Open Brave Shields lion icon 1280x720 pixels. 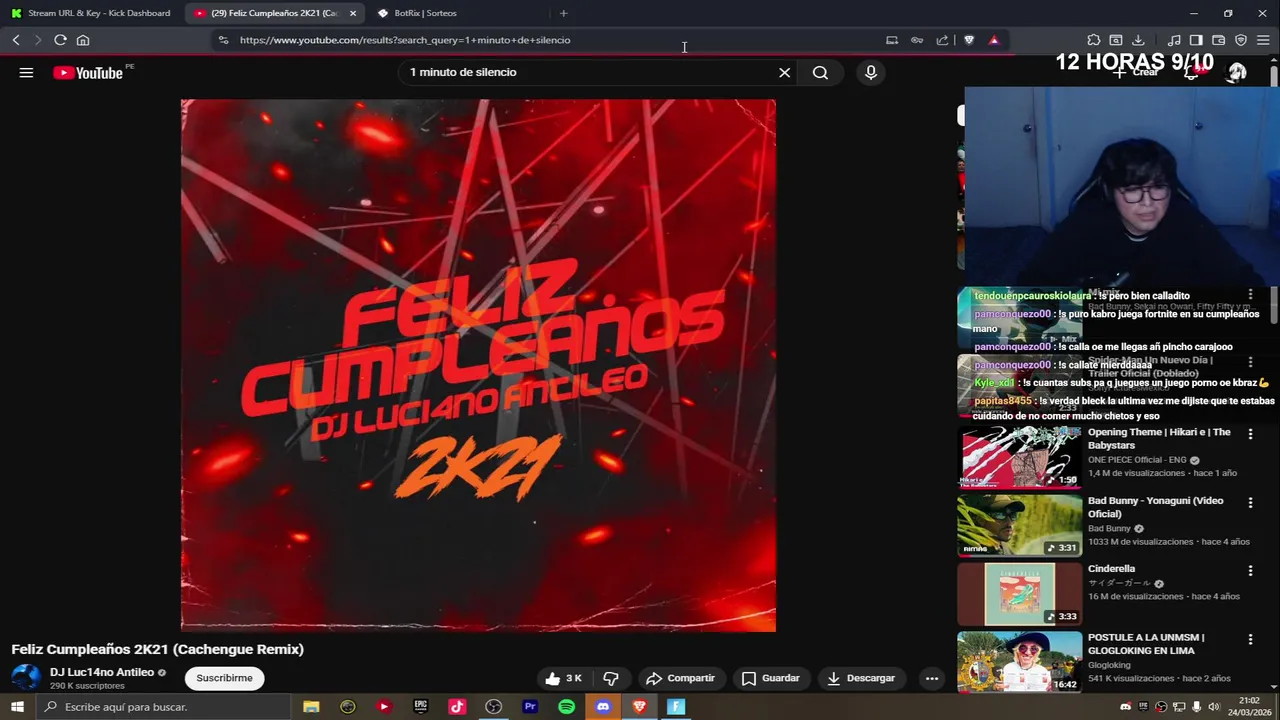coord(969,40)
